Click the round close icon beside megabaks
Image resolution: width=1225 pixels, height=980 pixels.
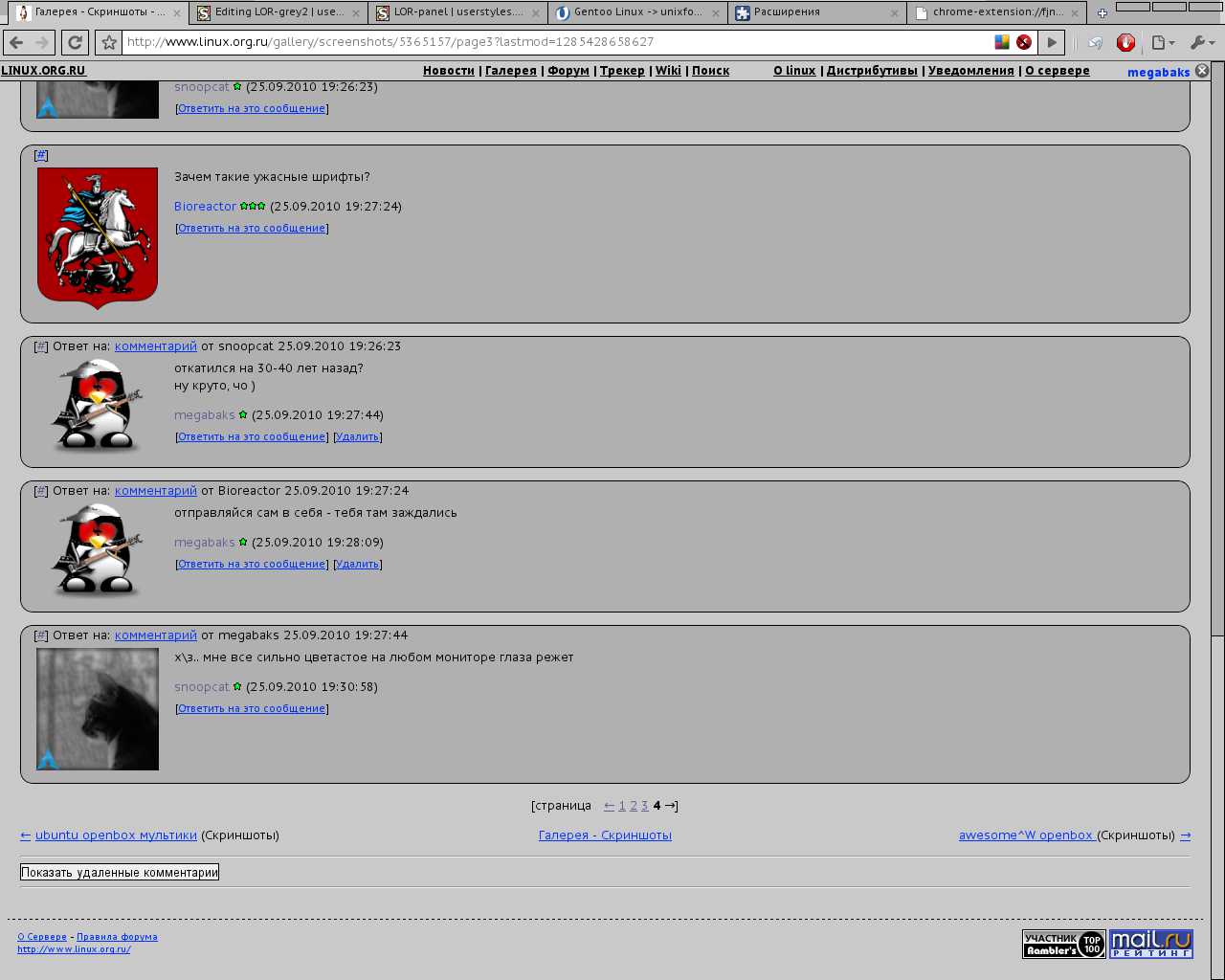click(x=1203, y=71)
